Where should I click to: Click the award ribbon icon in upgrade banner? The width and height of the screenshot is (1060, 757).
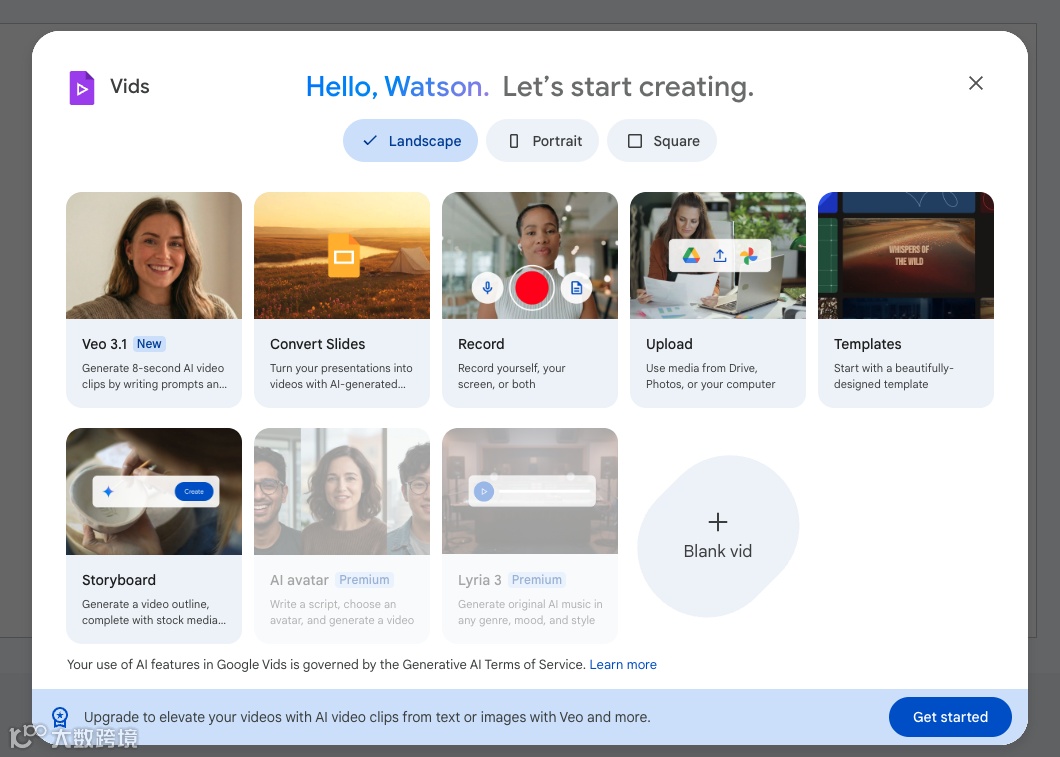60,717
